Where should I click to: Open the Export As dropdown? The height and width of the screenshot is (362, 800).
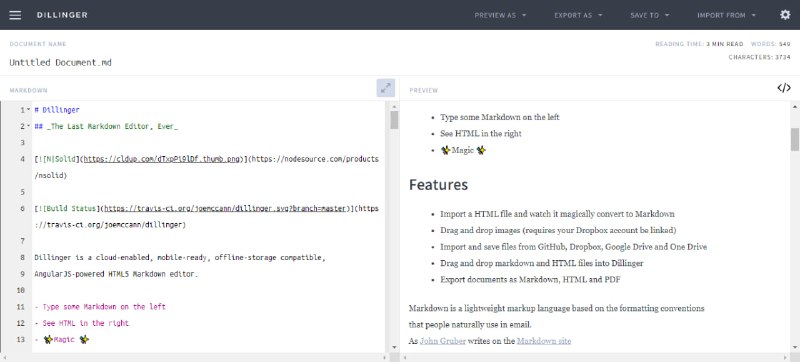click(578, 15)
